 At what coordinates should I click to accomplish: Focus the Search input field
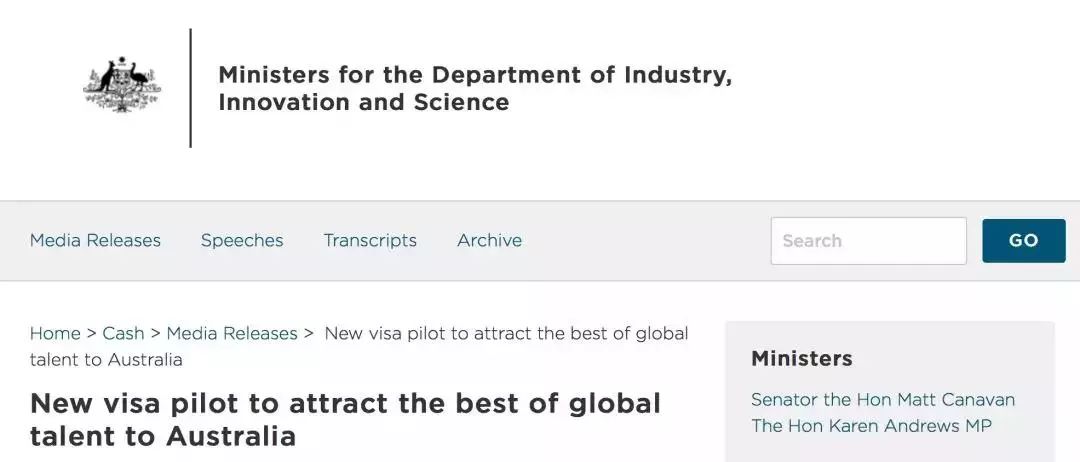click(x=869, y=241)
